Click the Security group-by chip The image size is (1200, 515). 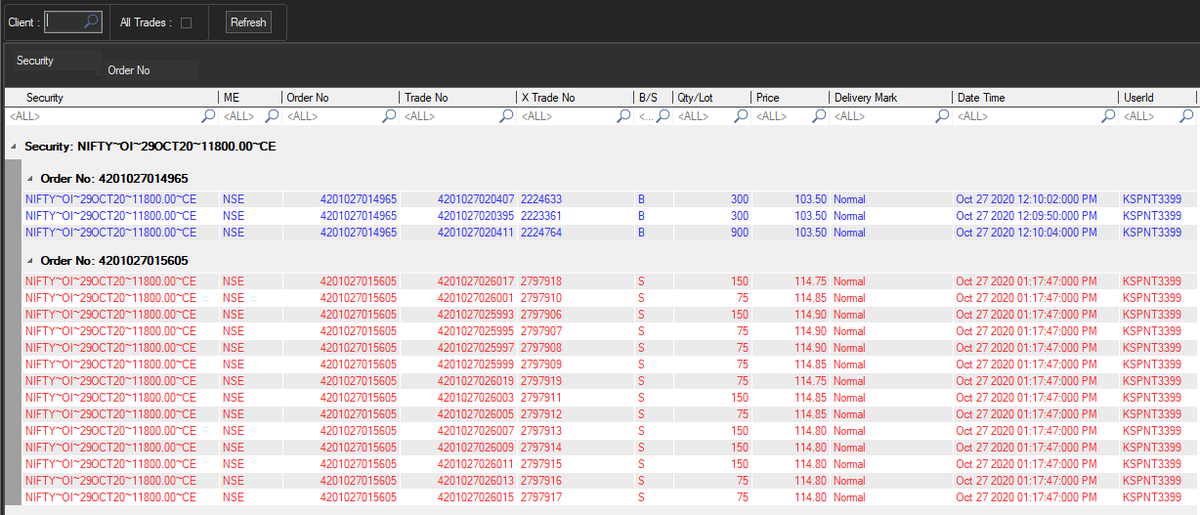[54, 61]
